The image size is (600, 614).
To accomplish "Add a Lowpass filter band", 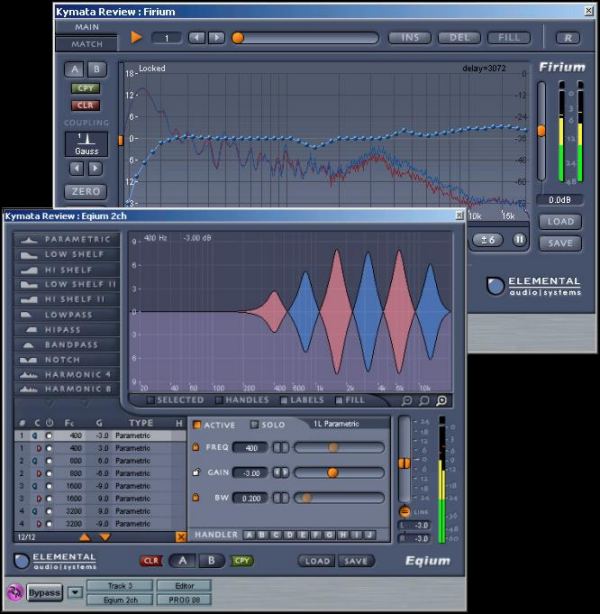I will 67,315.
